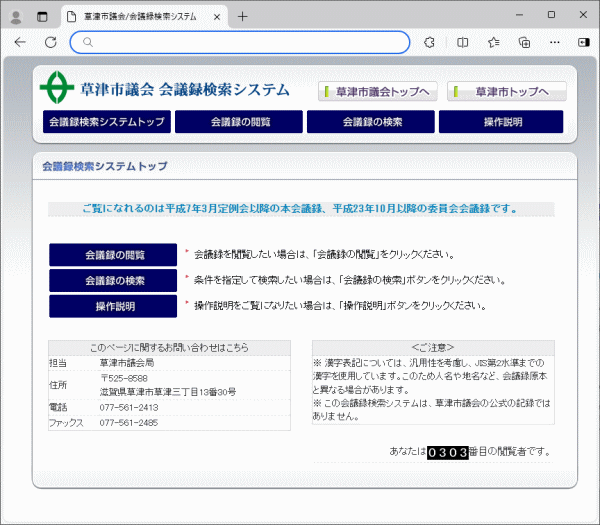The height and width of the screenshot is (525, 600).
Task: Open favorites star icon
Action: pyautogui.click(x=494, y=42)
